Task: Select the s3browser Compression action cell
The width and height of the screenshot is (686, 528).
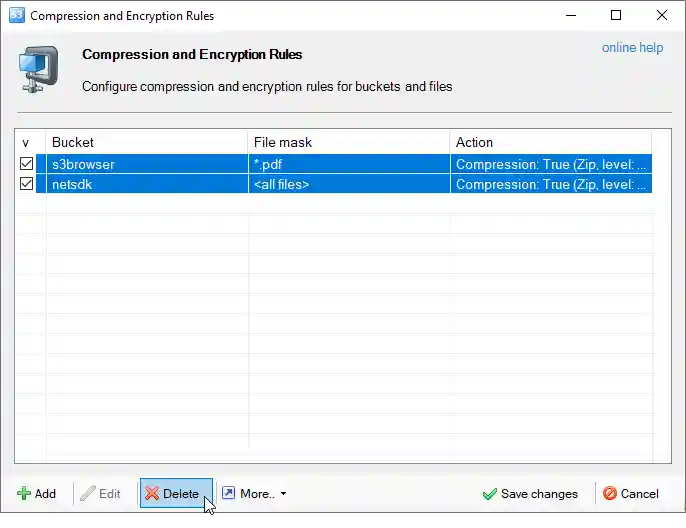Action: (550, 164)
